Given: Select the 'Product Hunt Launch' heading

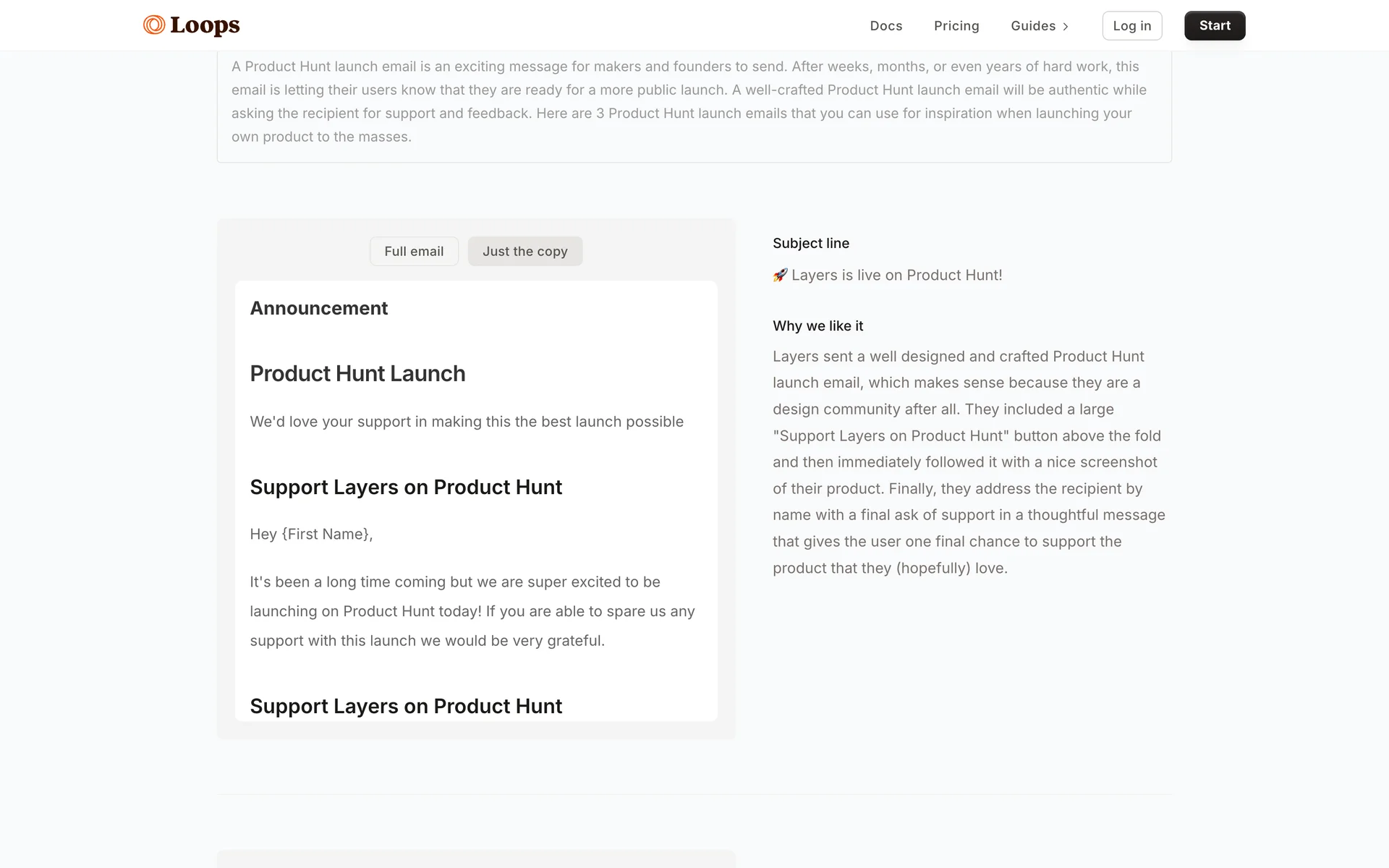Looking at the screenshot, I should 357,373.
